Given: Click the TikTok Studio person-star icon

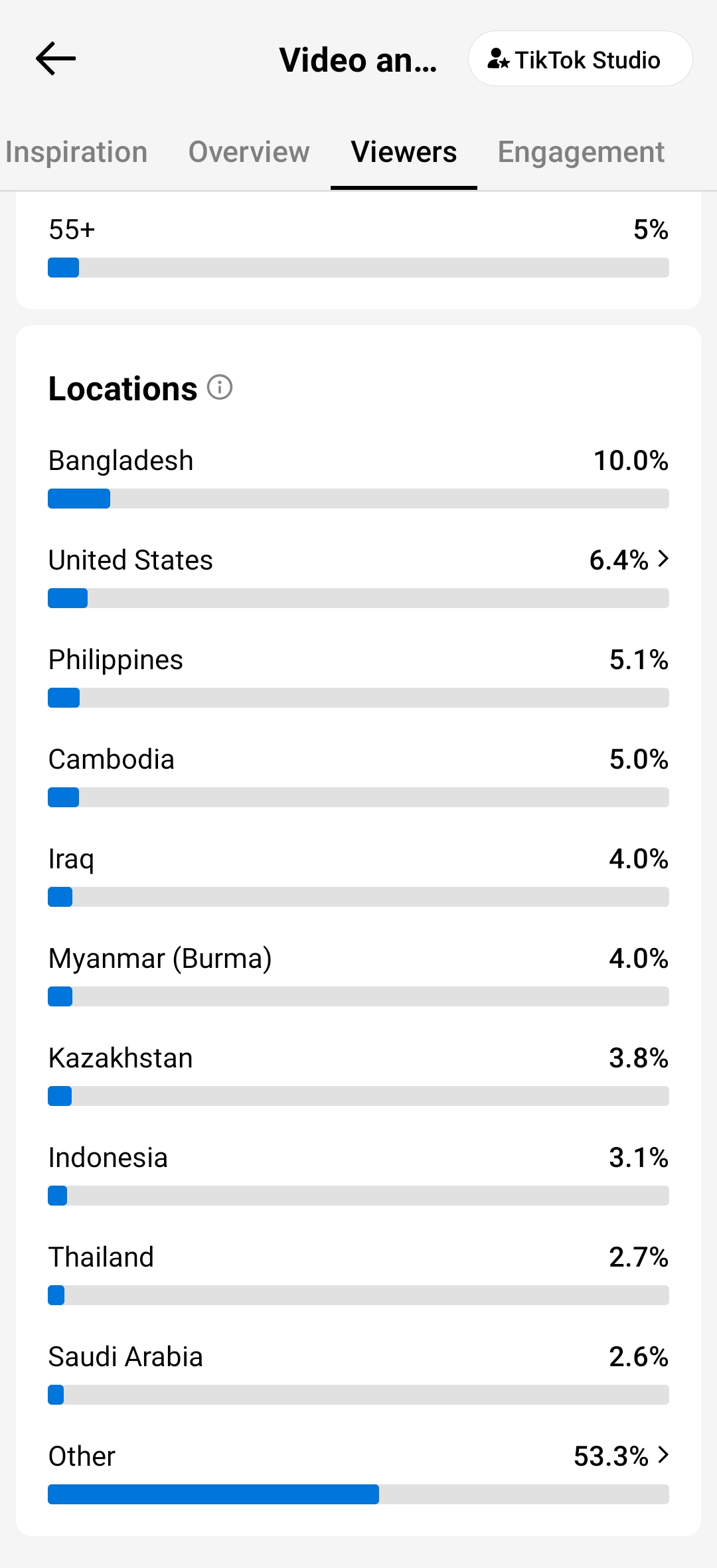Looking at the screenshot, I should [498, 59].
